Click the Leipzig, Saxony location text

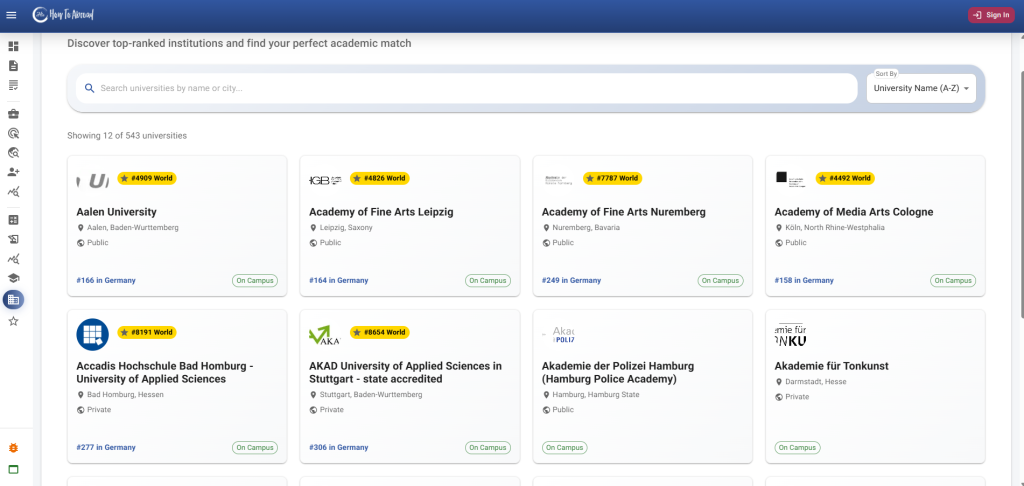coord(347,228)
